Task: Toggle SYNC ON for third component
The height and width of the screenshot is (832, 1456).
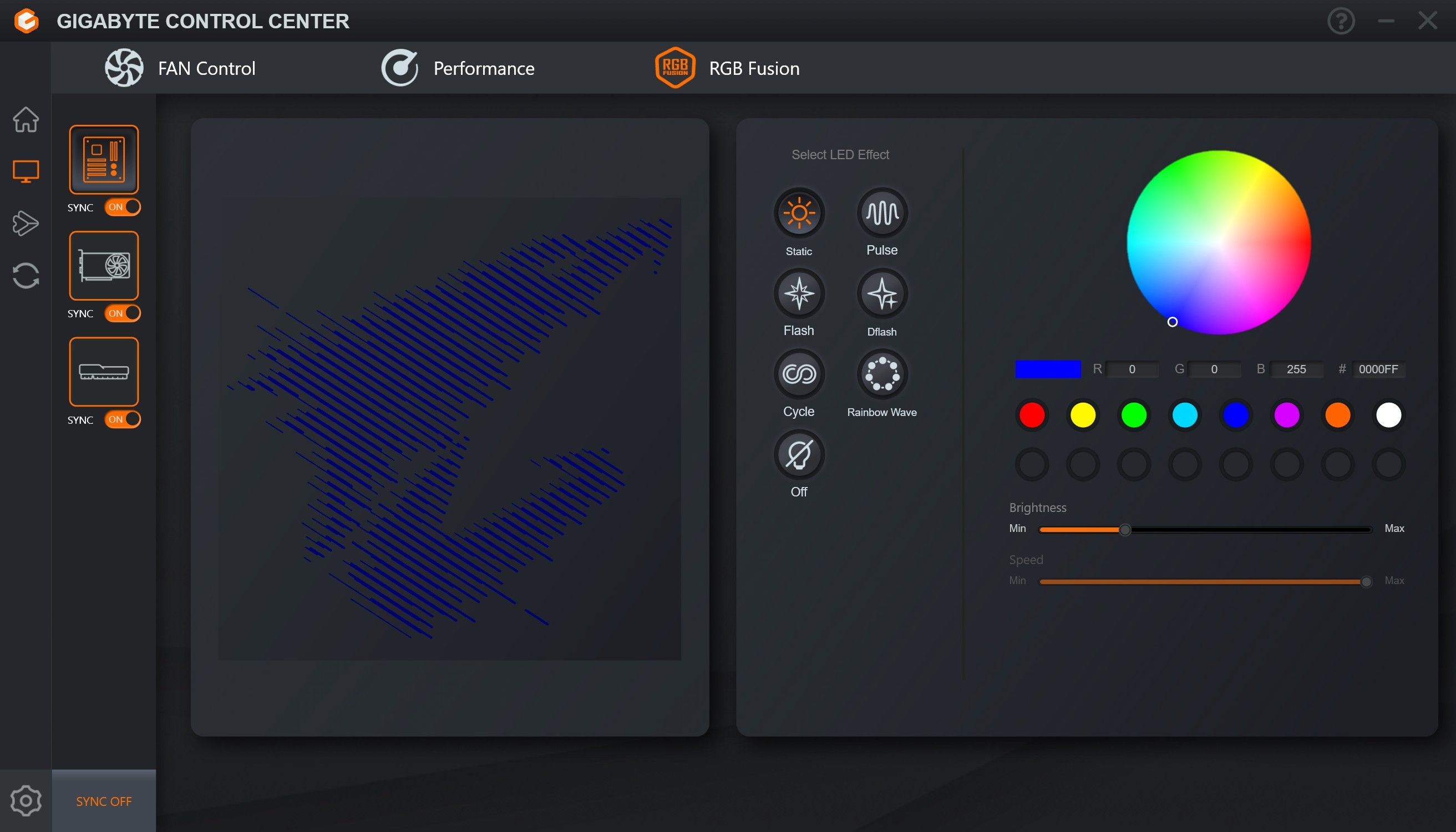Action: click(x=120, y=419)
